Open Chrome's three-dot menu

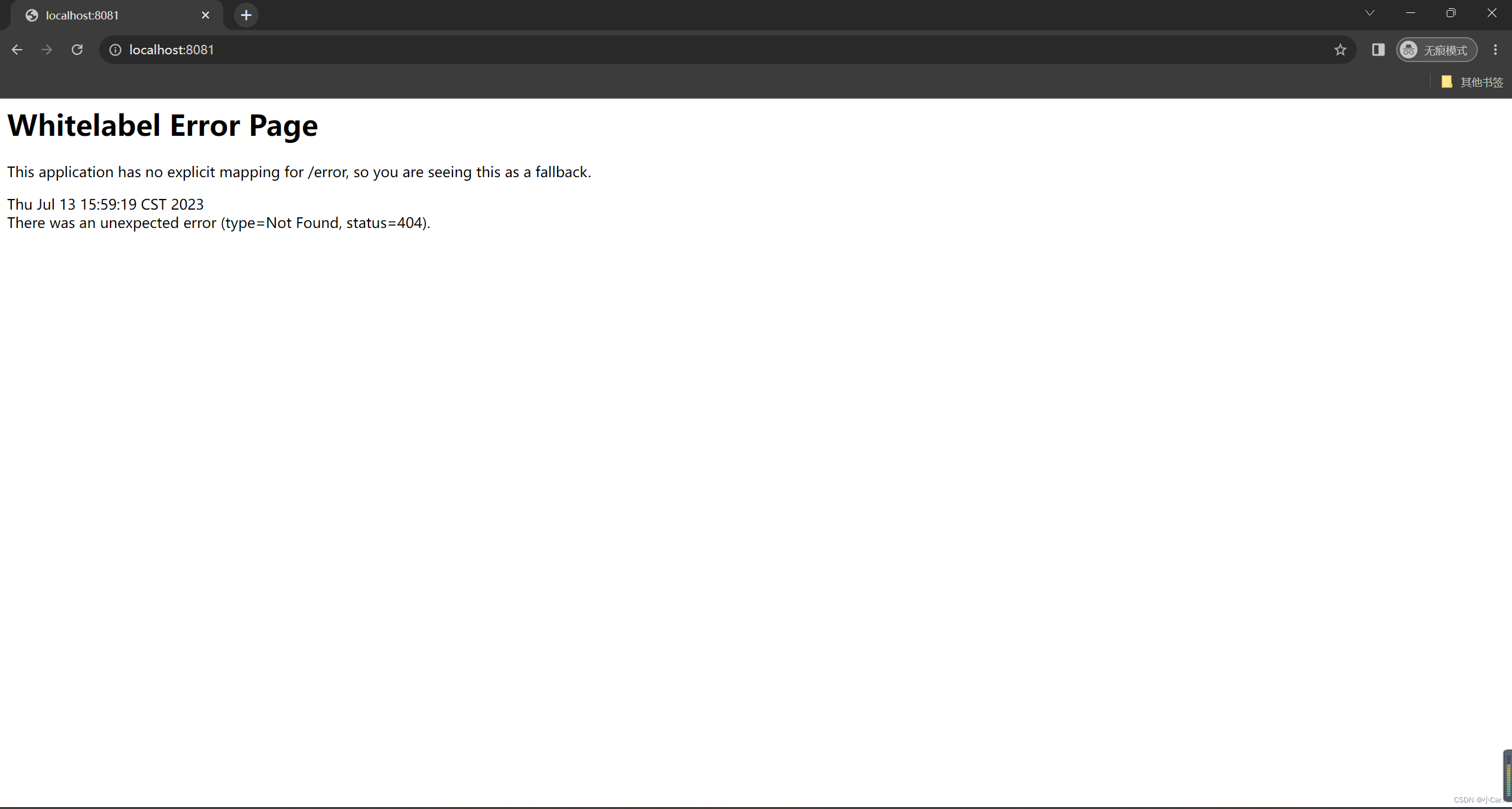(x=1495, y=50)
